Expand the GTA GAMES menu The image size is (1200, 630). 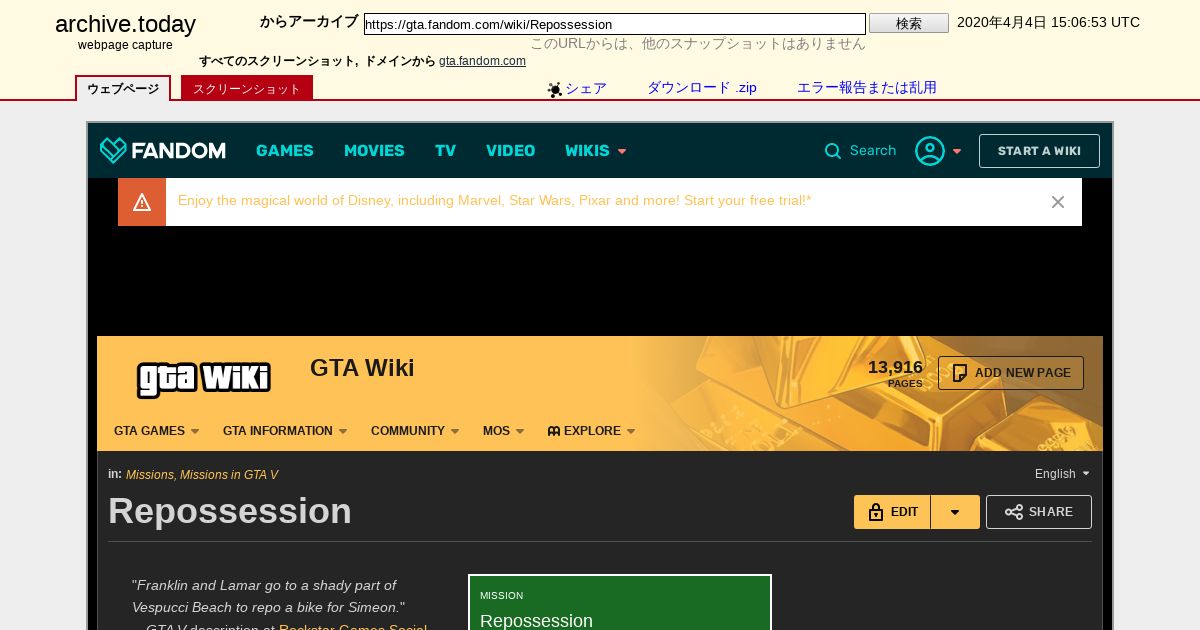(x=157, y=431)
